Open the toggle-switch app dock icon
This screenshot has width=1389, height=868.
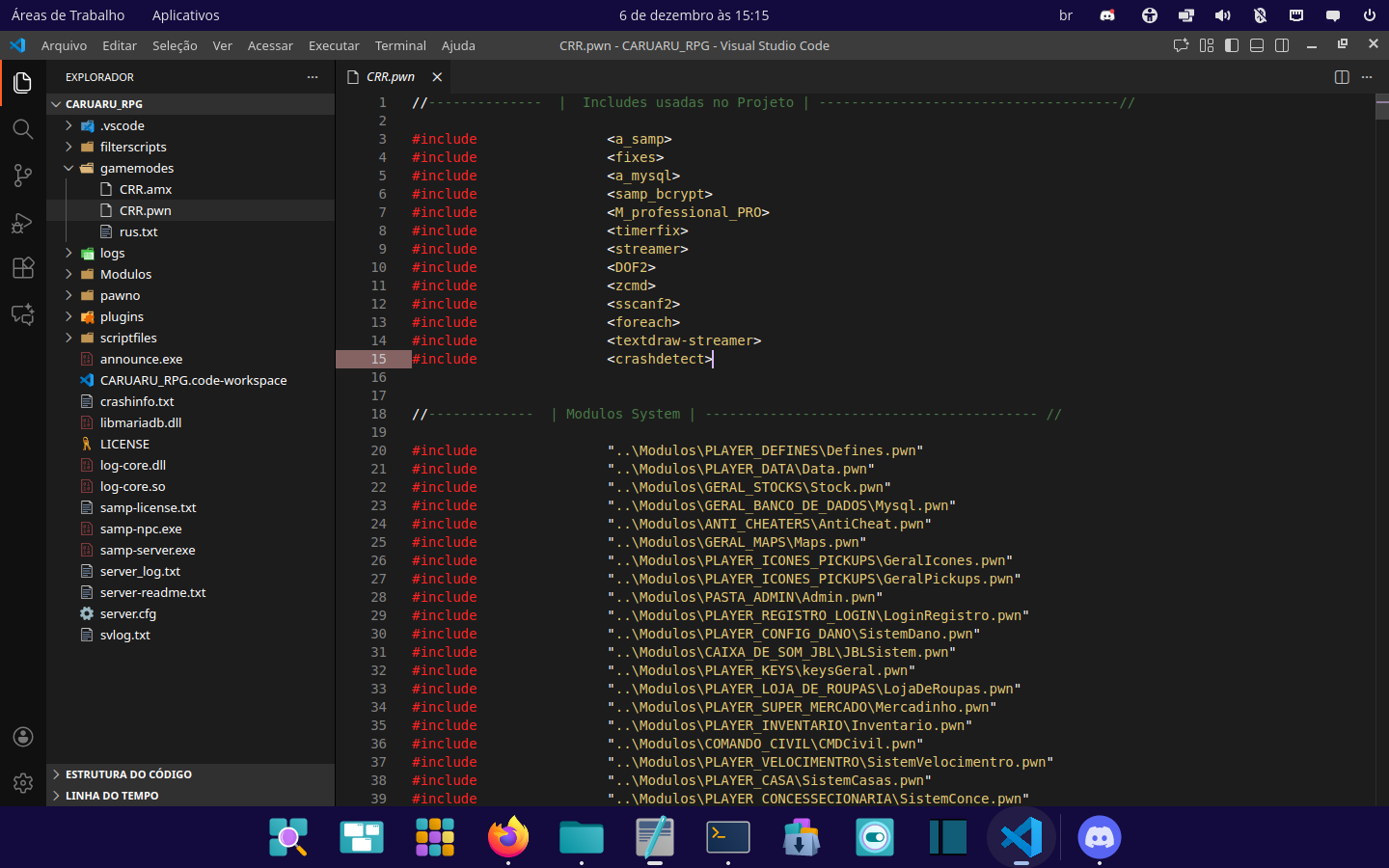point(875,836)
